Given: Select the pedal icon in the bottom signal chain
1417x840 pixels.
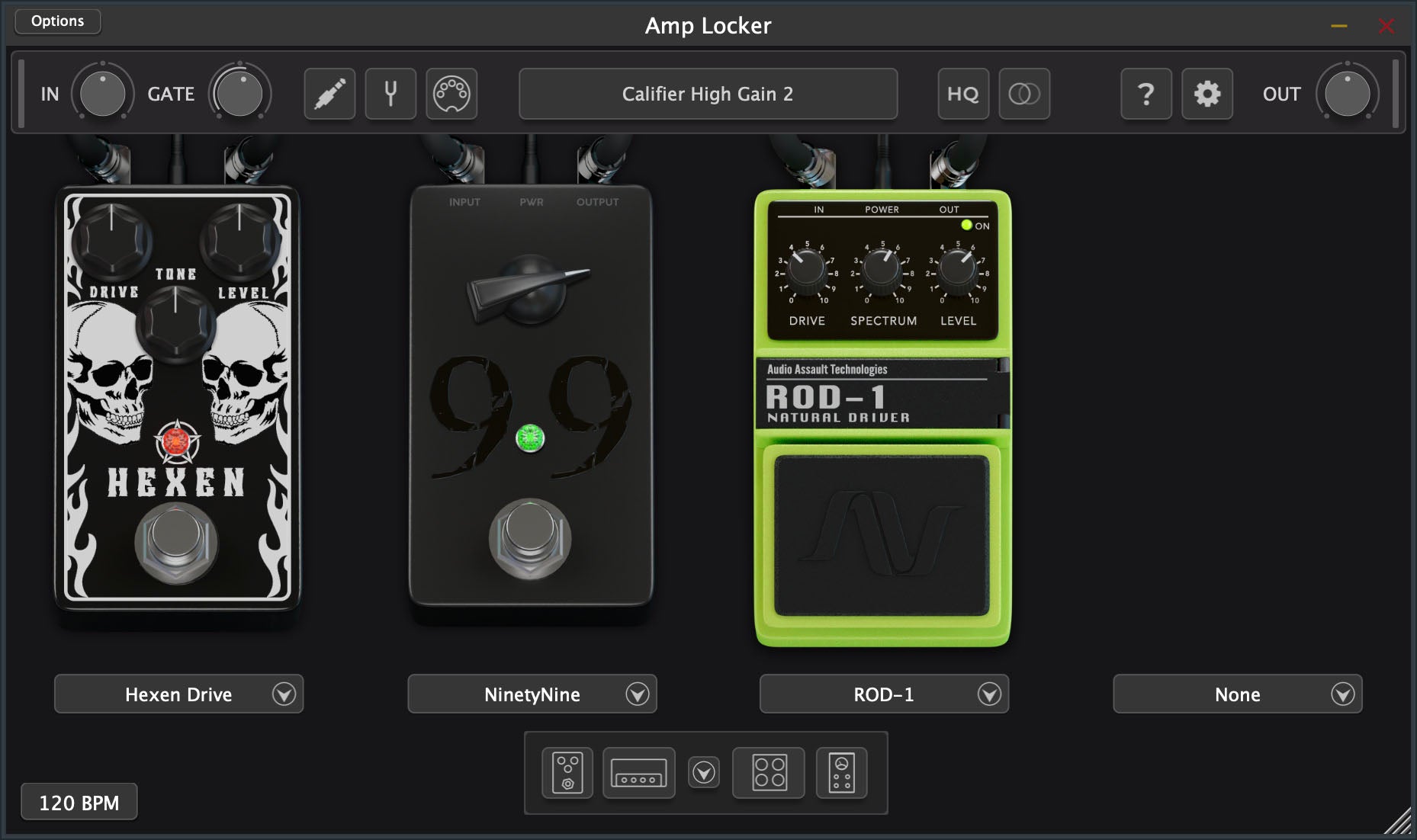Looking at the screenshot, I should [x=567, y=772].
